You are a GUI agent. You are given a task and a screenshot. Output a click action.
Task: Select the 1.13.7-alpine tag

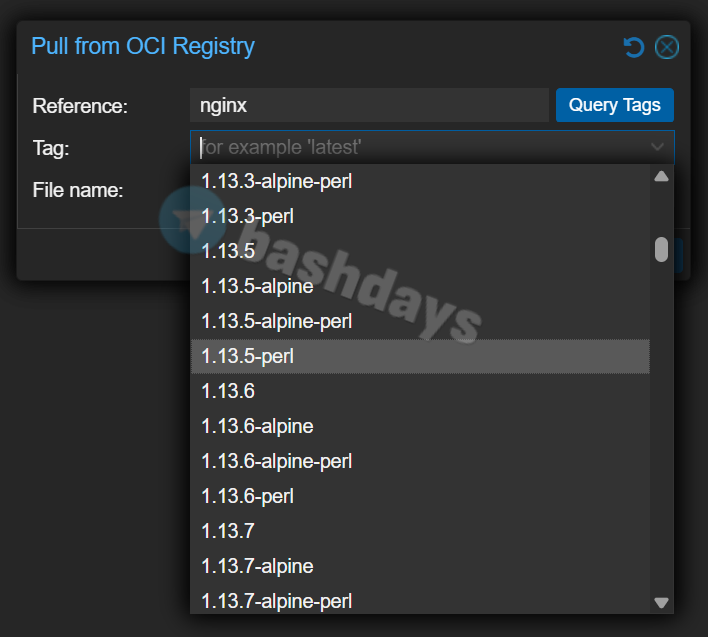click(257, 566)
